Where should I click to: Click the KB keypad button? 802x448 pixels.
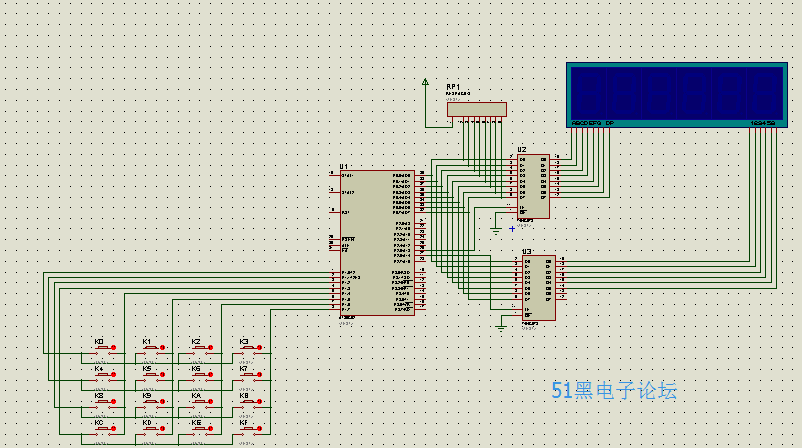coord(249,404)
